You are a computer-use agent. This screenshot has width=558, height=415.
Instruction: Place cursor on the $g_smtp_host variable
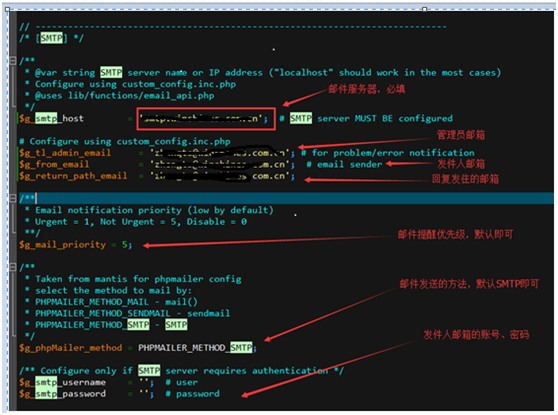(52, 118)
